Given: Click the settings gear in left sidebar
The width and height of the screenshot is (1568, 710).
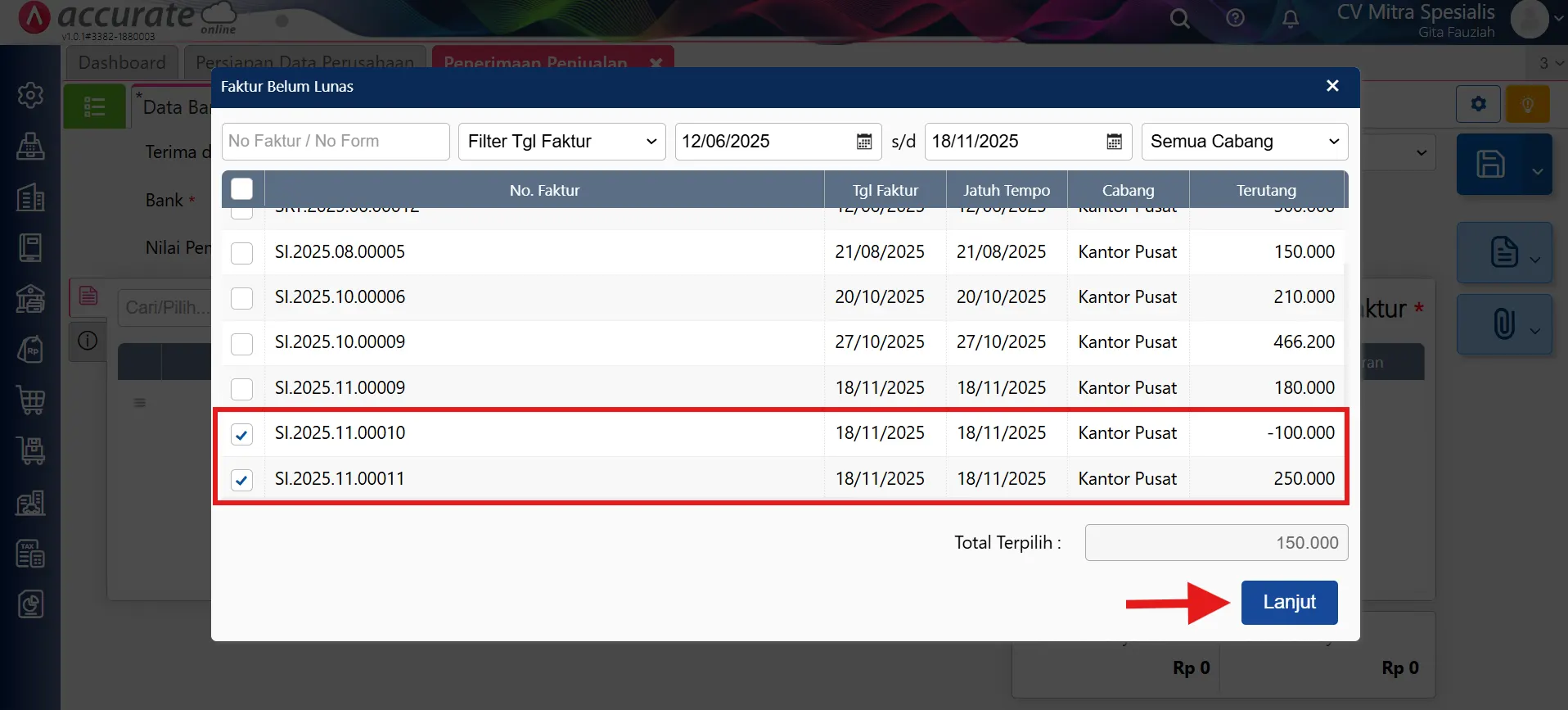Looking at the screenshot, I should pos(30,95).
